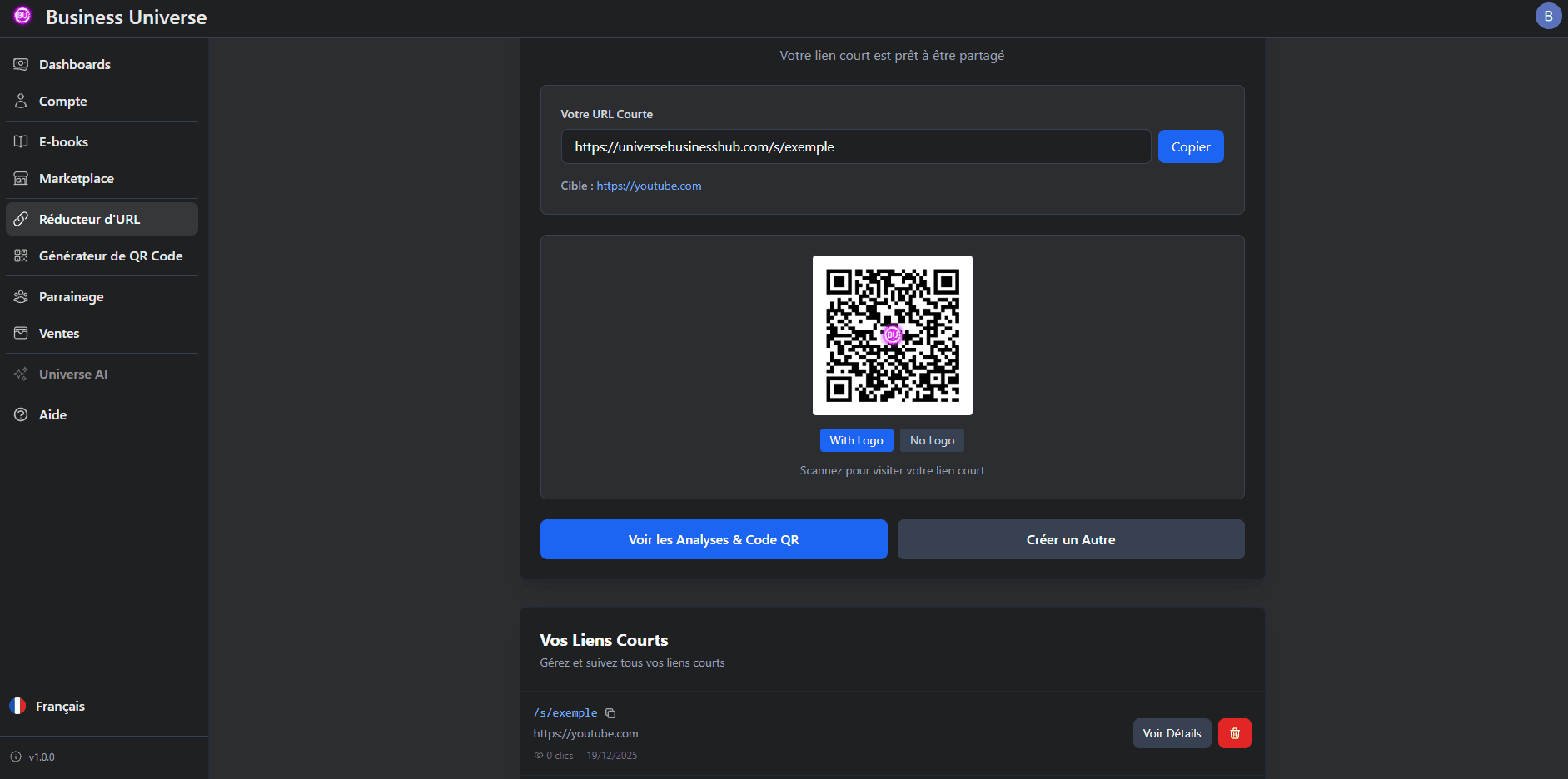Open the Ventes menu item
Viewport: 1568px width, 779px height.
click(59, 333)
